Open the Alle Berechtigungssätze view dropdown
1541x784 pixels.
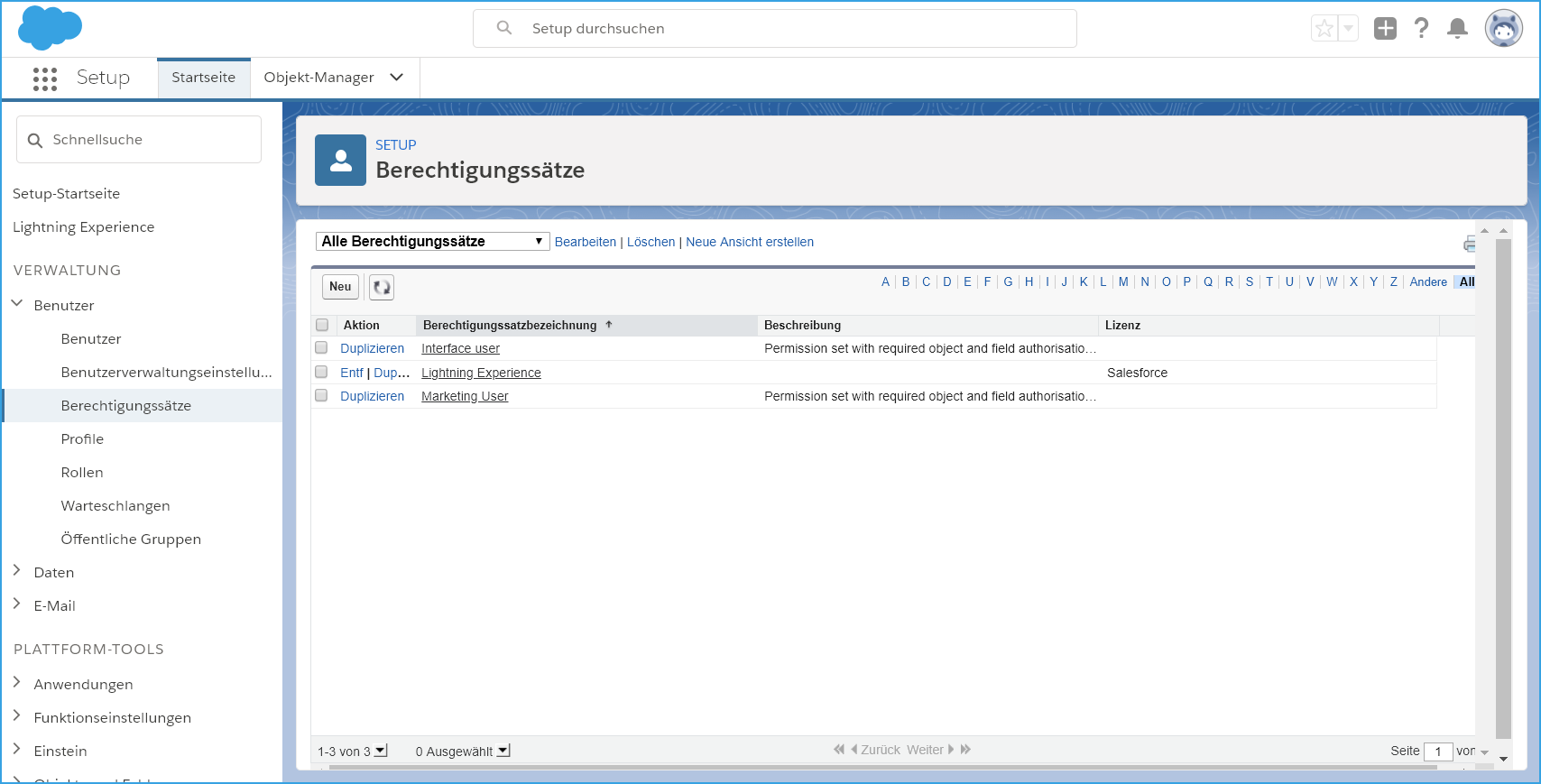432,242
